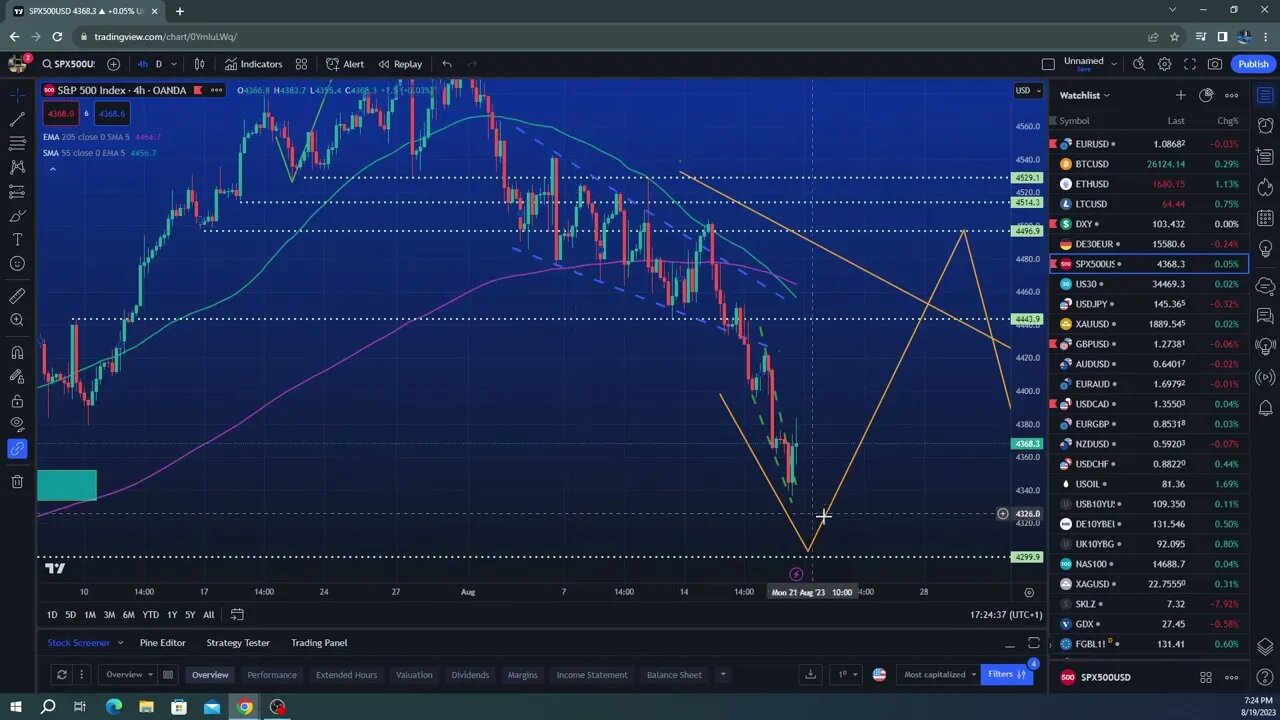This screenshot has width=1280, height=720.
Task: Remove drawings with trash icon
Action: [17, 482]
